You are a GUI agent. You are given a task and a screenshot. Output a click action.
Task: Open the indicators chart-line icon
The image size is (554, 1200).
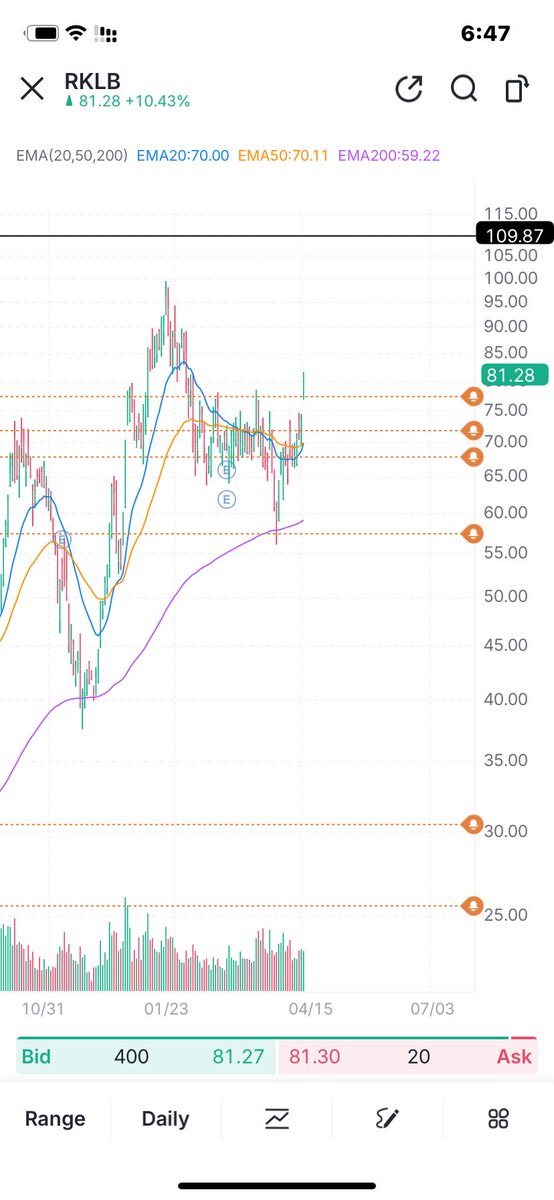[x=277, y=1119]
